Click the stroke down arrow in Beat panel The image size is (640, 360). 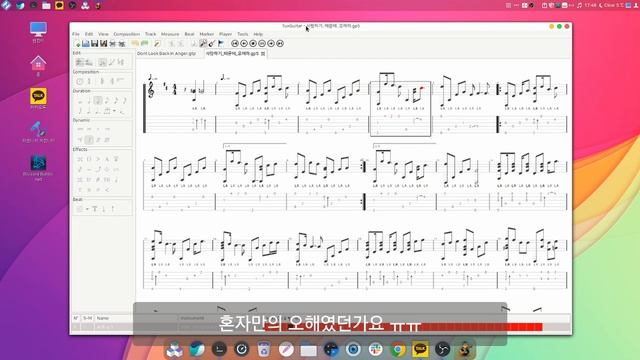click(x=104, y=209)
